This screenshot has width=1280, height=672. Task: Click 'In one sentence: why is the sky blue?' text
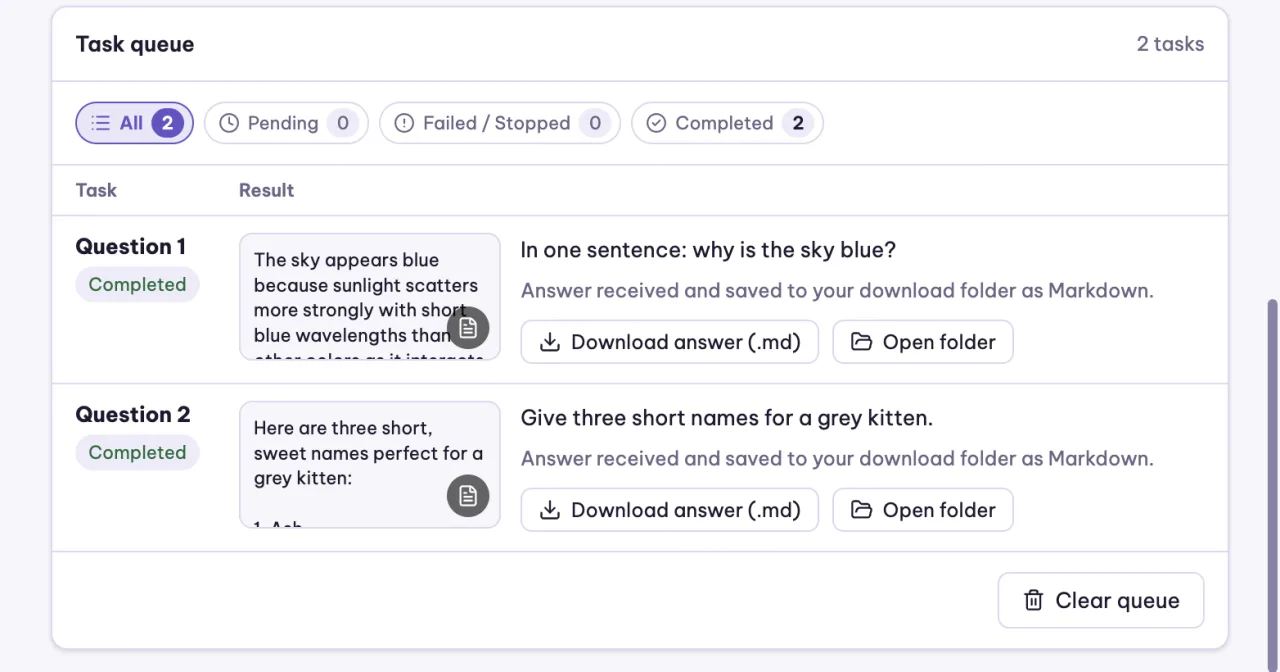click(x=708, y=250)
